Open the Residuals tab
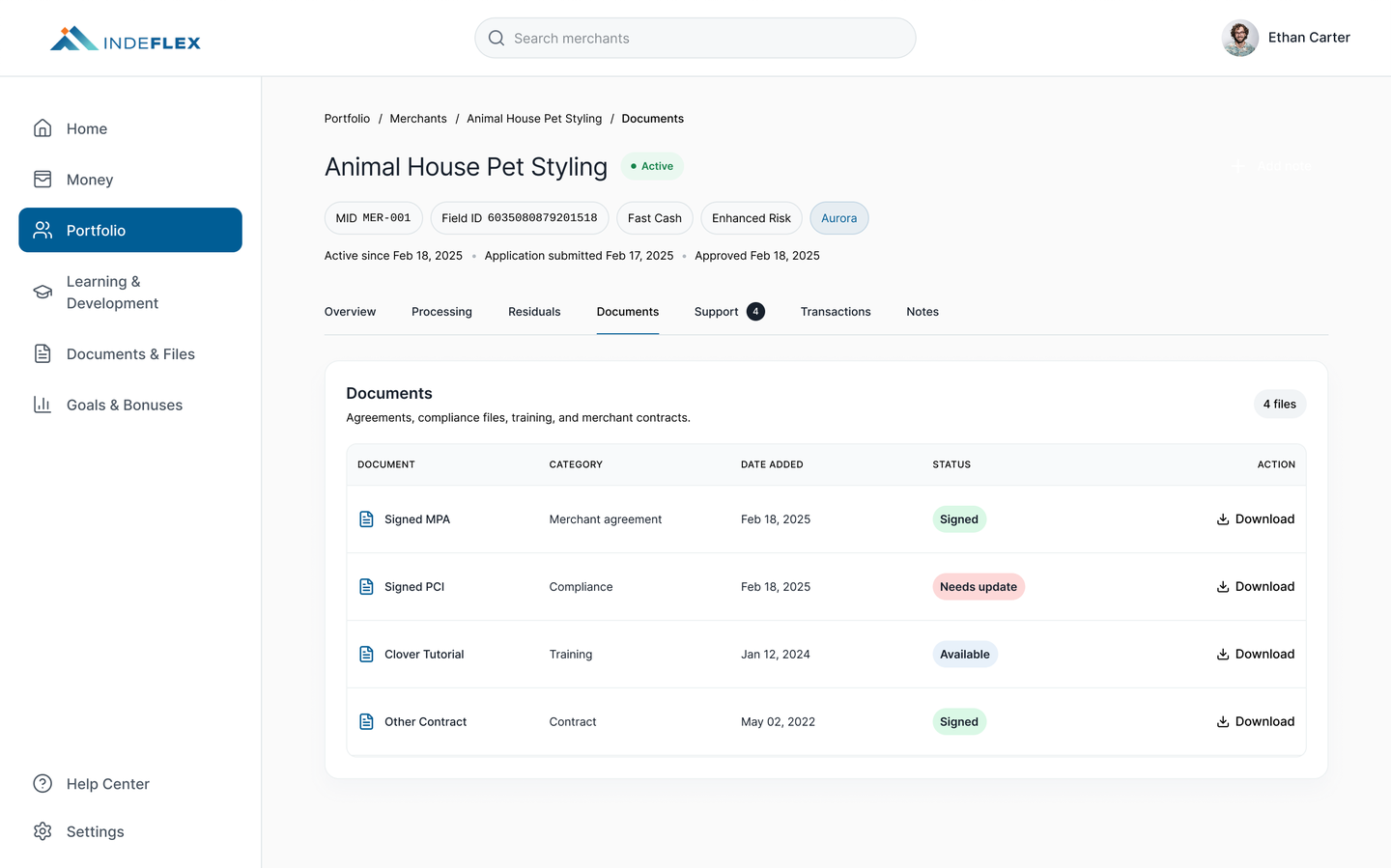The width and height of the screenshot is (1391, 868). coord(534,312)
